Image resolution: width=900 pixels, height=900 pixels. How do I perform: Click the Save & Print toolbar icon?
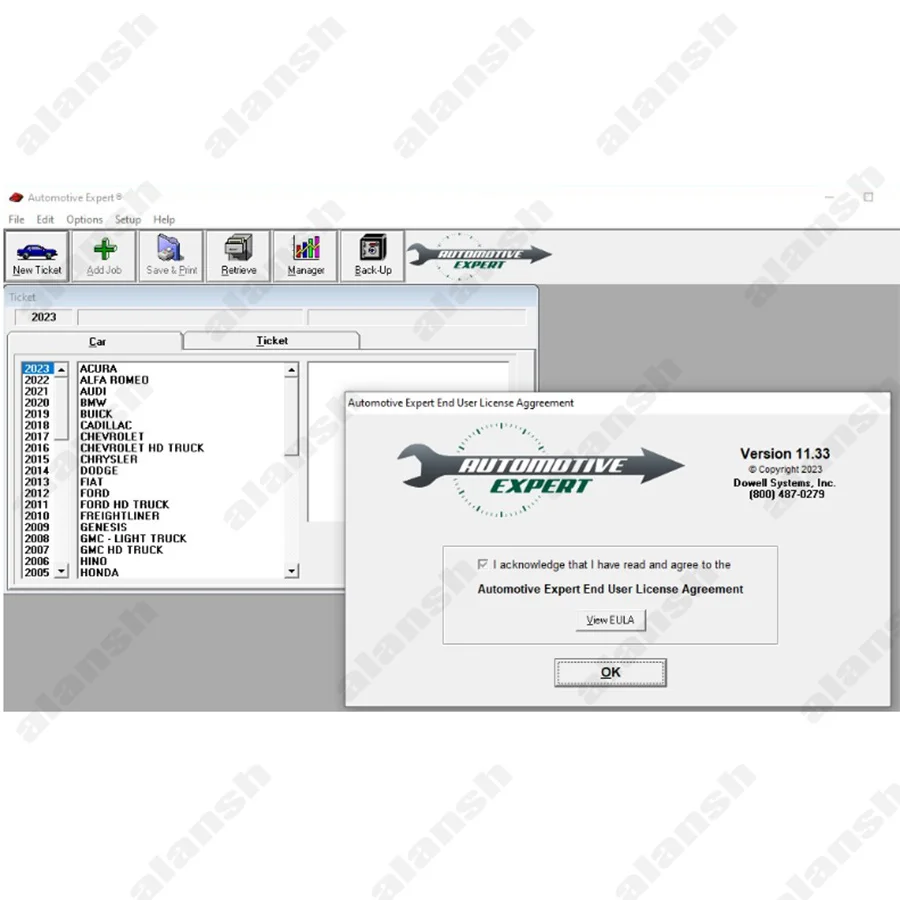pos(171,247)
